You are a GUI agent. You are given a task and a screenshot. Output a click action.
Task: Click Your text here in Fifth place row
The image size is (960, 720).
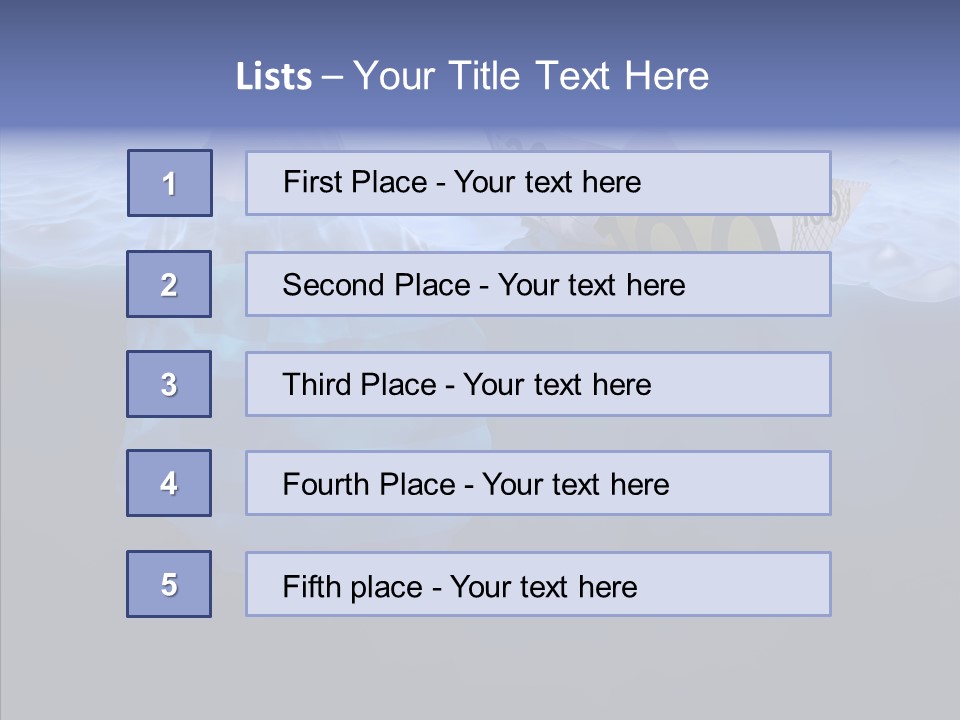point(543,586)
